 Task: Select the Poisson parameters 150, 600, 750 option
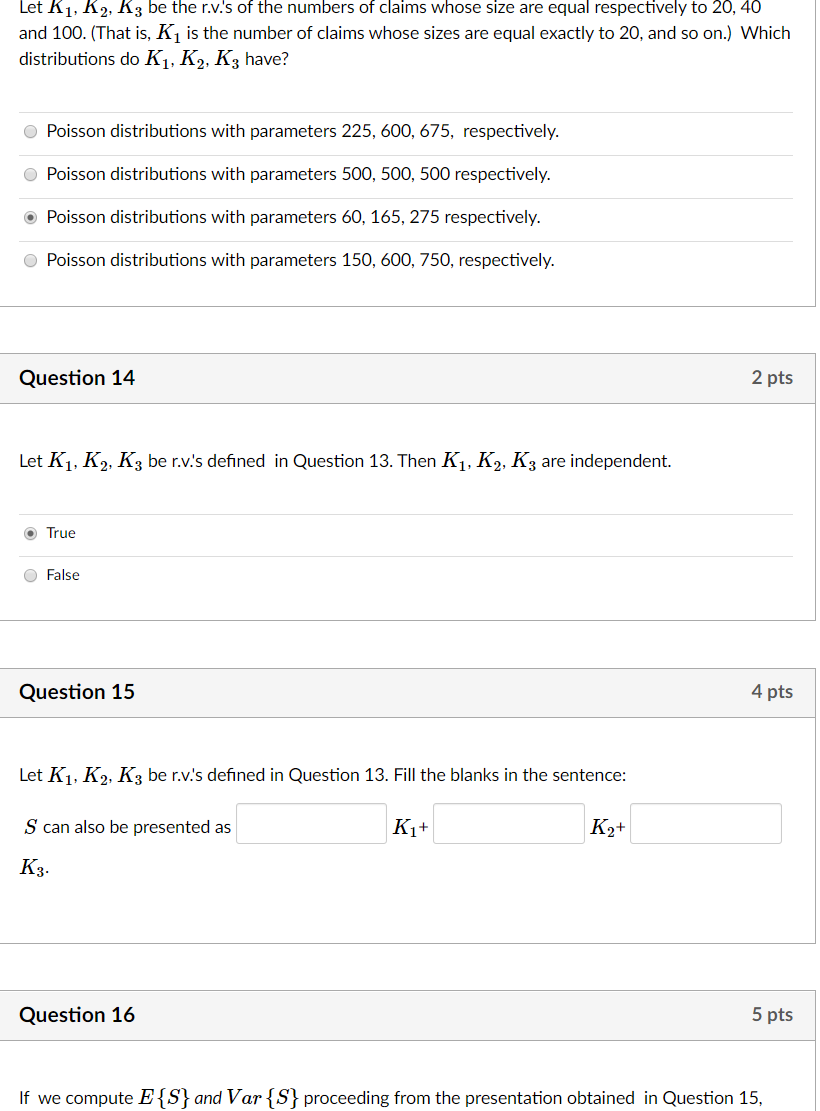(x=30, y=260)
